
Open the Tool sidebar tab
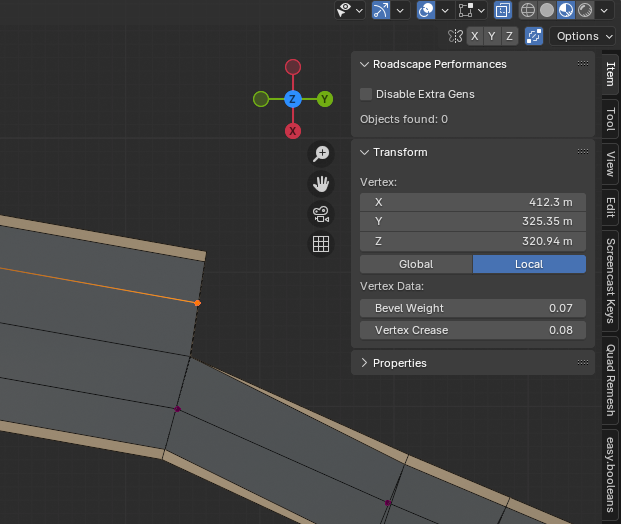tap(610, 120)
